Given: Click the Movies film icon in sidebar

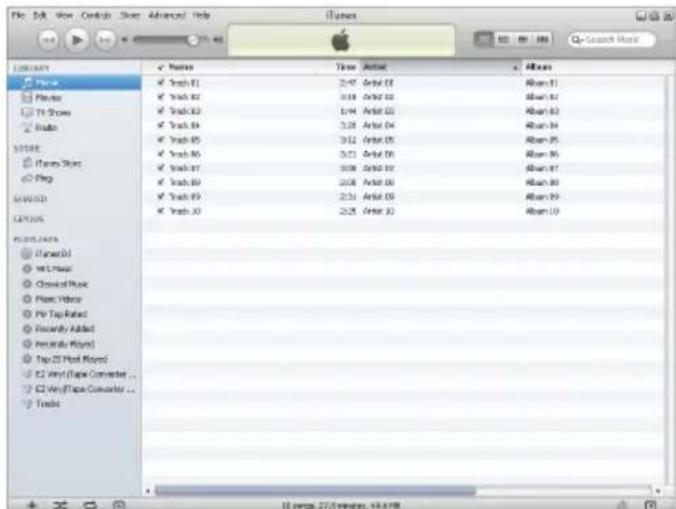Looking at the screenshot, I should 27,98.
